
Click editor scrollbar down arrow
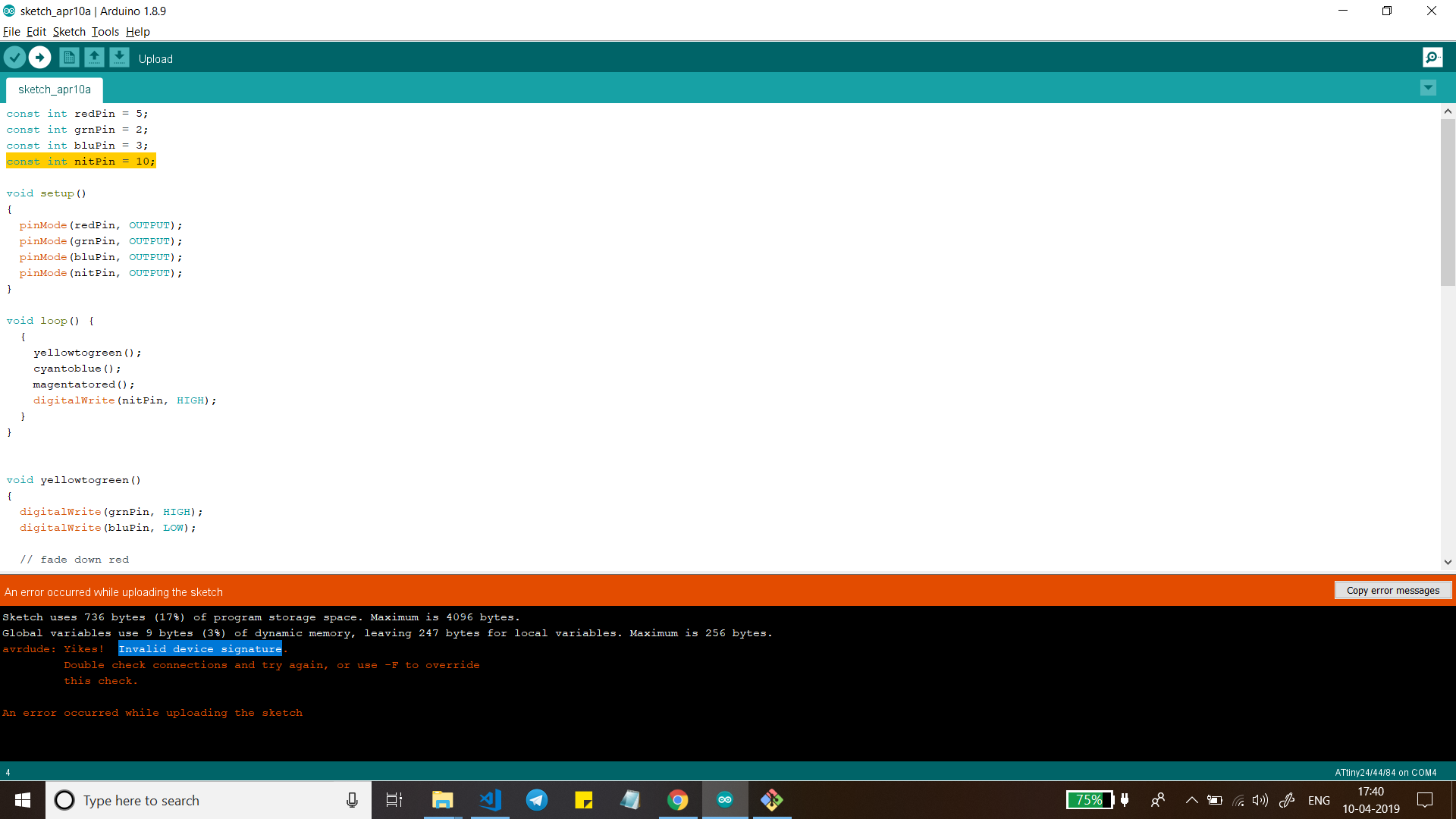click(1448, 562)
